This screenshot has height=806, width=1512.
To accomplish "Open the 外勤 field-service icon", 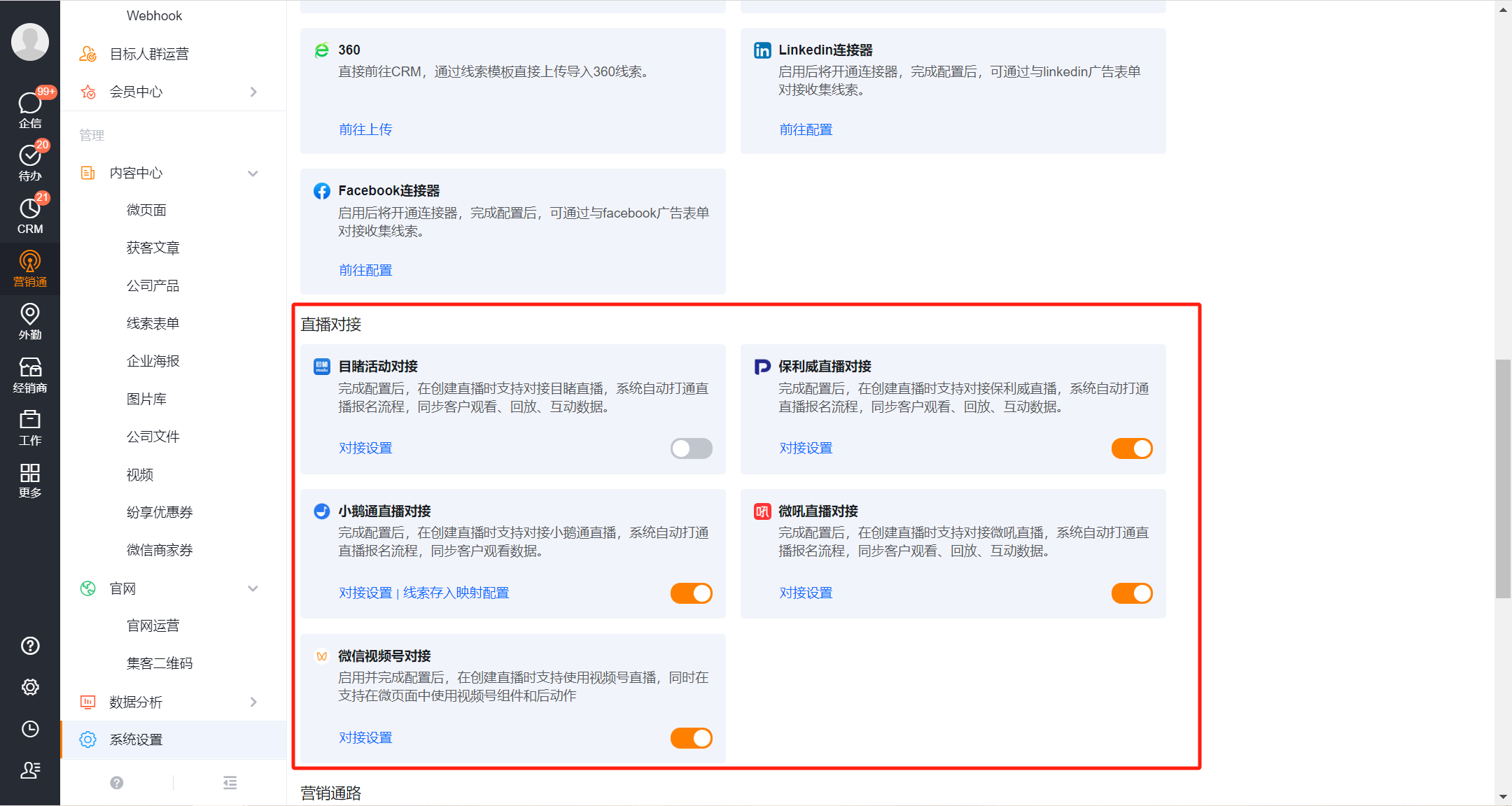I will (x=29, y=322).
